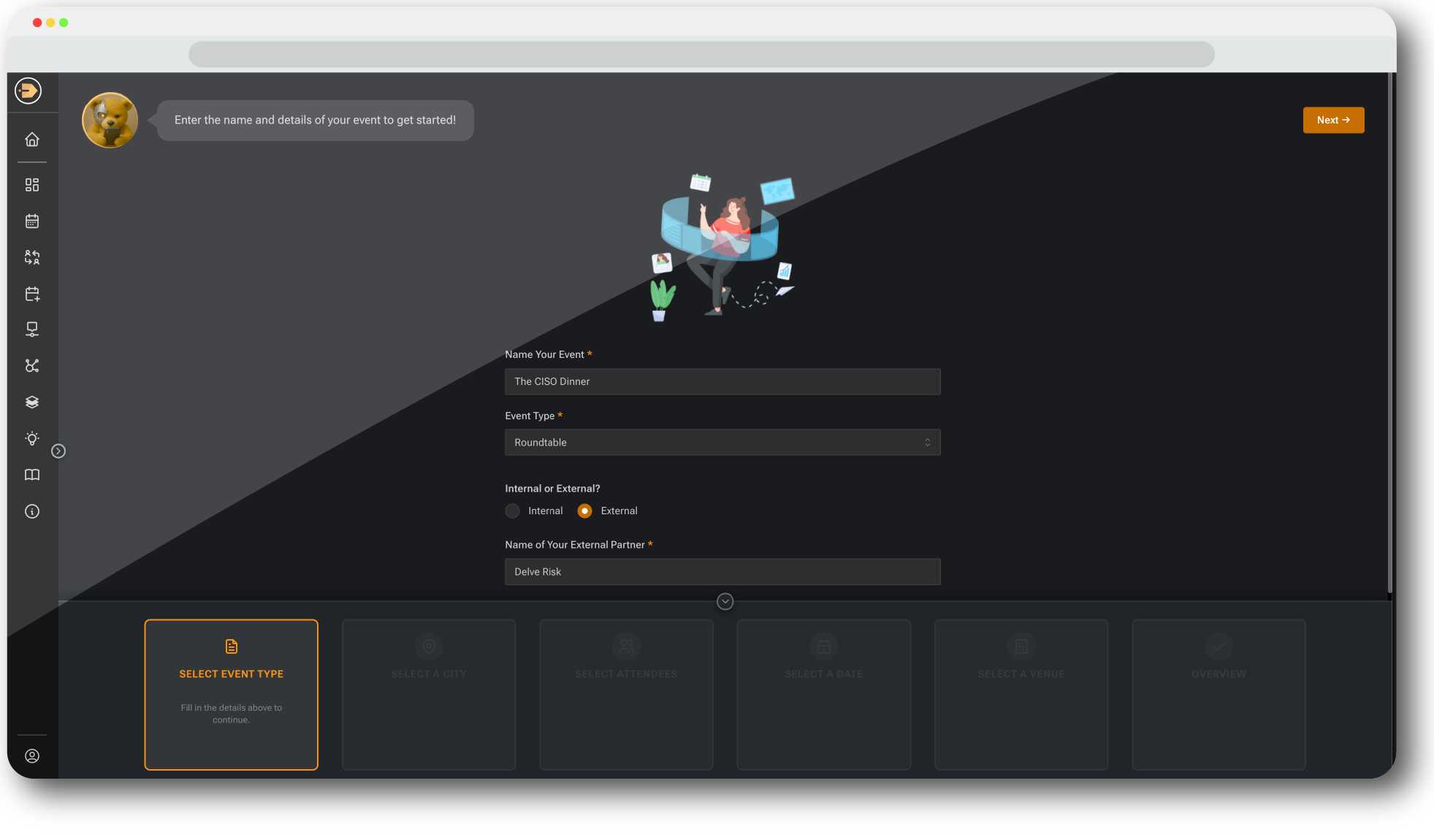Screen dimensions: 1434x840
Task: Select the Internal radio button
Action: [x=512, y=511]
